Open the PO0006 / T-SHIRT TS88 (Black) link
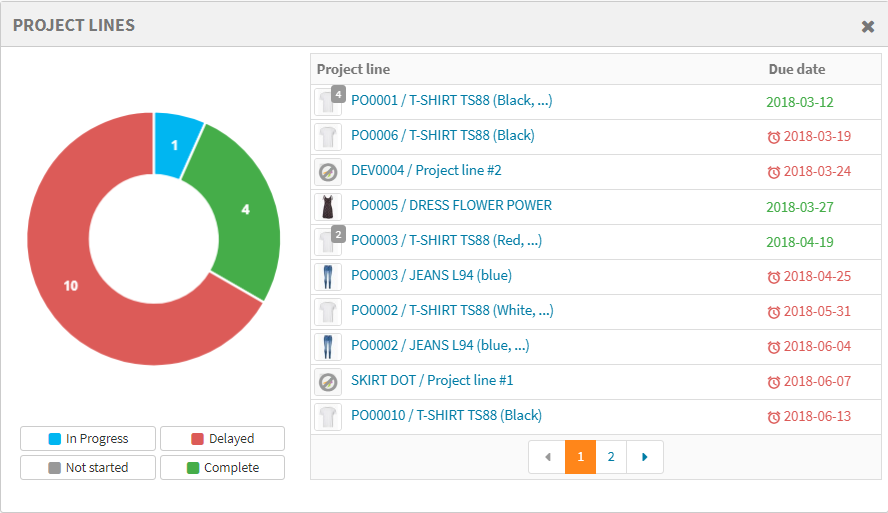Viewport: 888px width, 513px height. pos(442,136)
